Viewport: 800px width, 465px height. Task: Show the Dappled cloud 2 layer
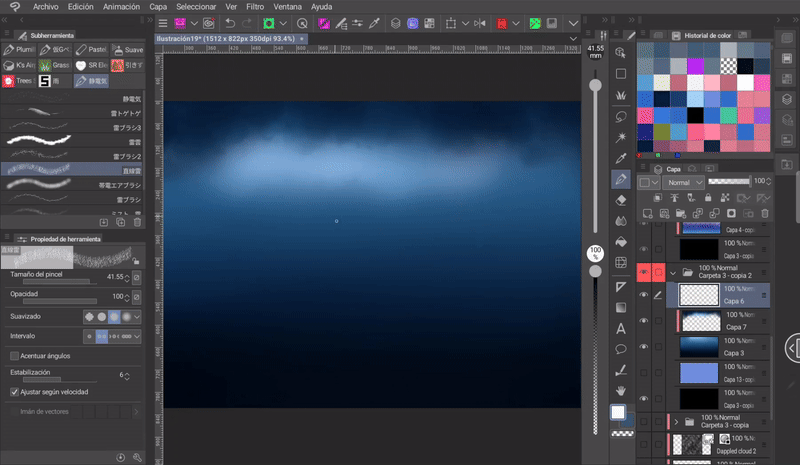tap(644, 444)
